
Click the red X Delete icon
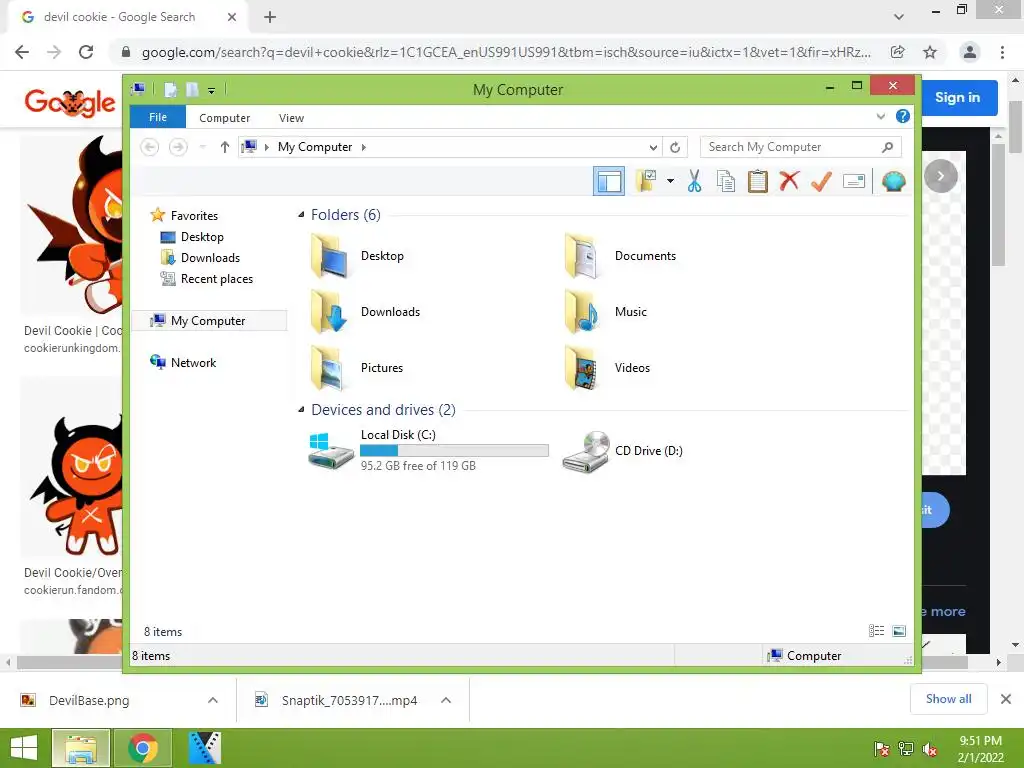coord(789,181)
